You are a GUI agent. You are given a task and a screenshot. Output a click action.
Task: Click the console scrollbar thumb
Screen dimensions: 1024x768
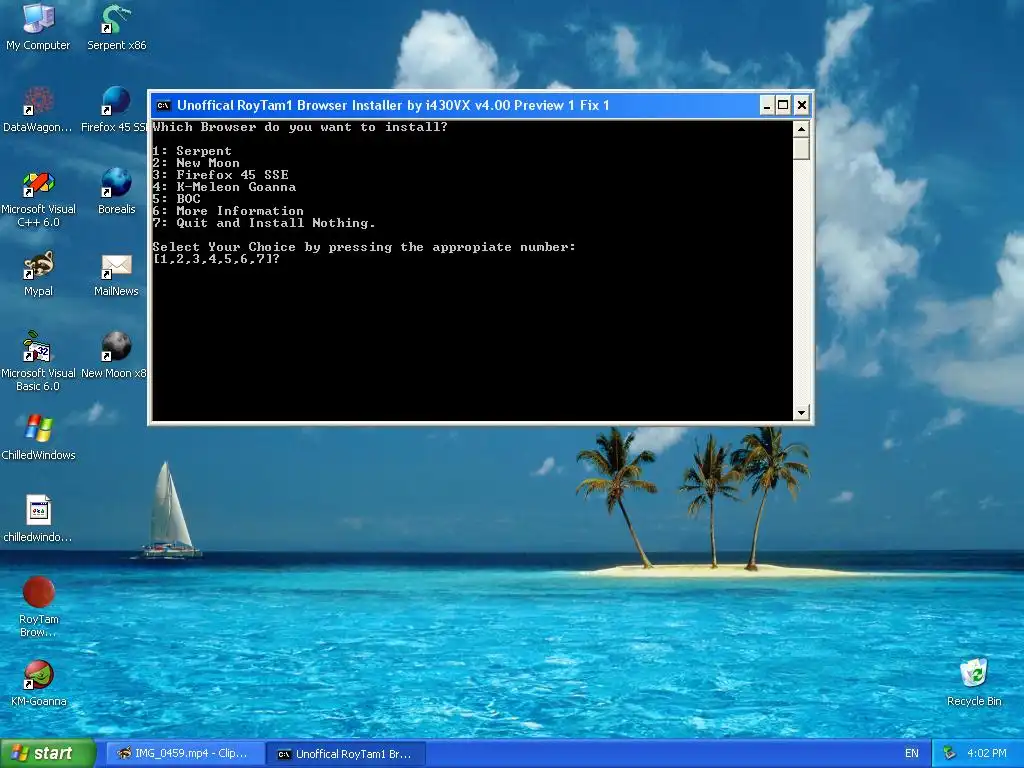(801, 148)
